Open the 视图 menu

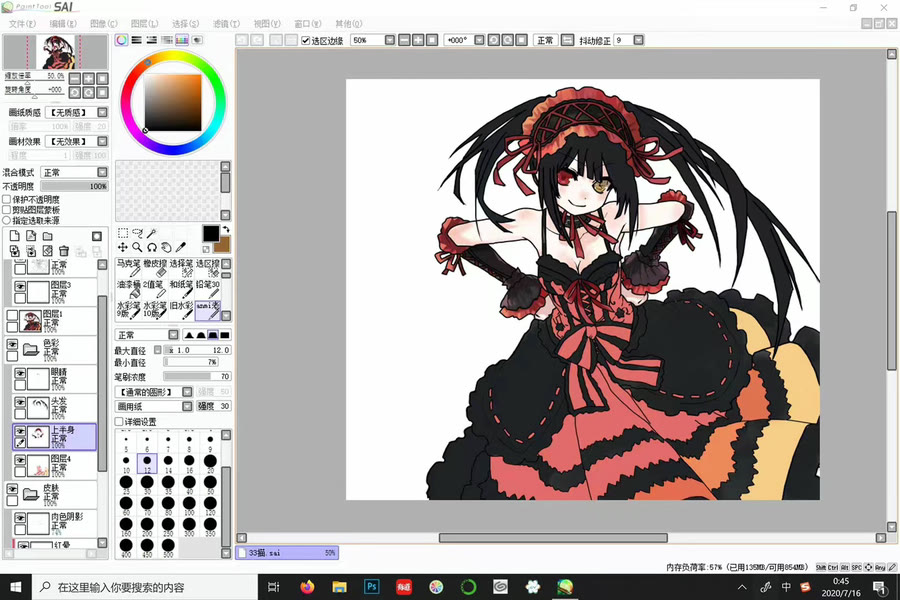267,24
